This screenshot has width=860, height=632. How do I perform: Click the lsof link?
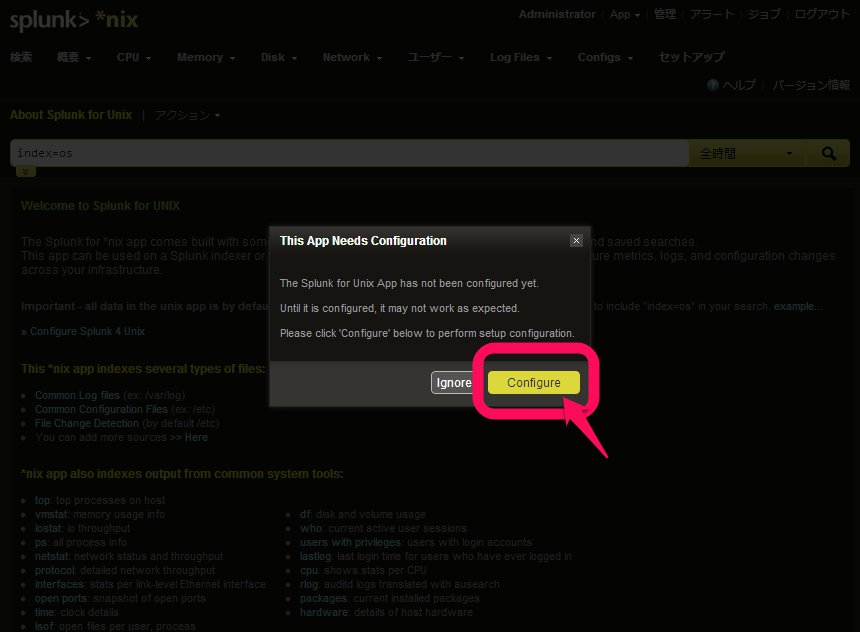tap(44, 627)
